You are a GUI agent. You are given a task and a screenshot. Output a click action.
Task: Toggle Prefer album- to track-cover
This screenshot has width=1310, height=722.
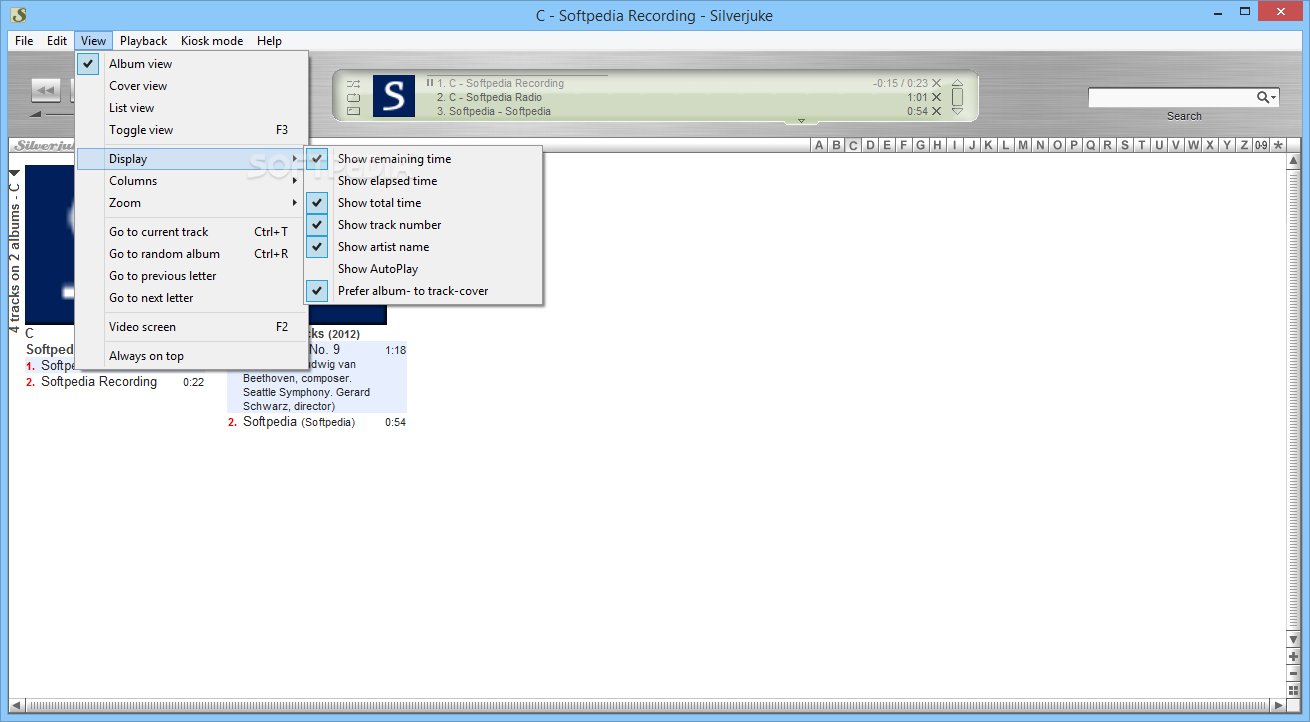coord(424,291)
